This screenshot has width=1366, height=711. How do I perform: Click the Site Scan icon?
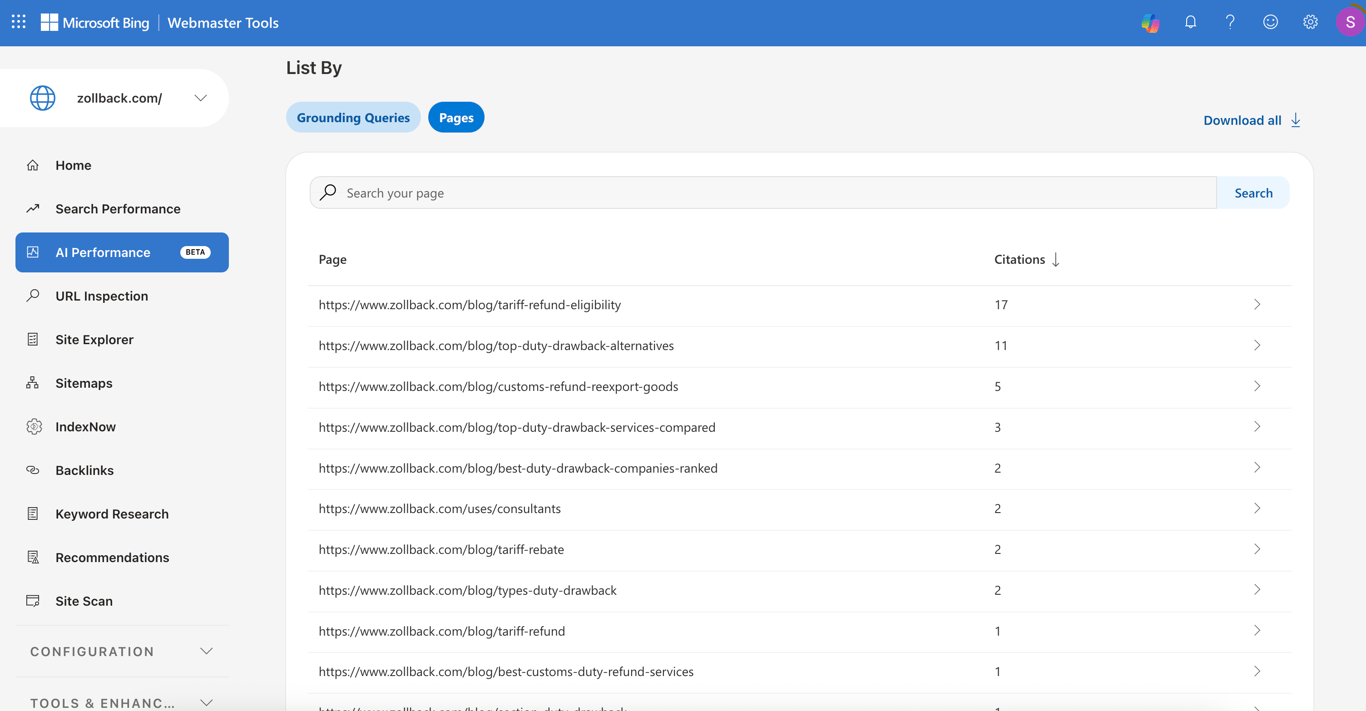click(33, 601)
